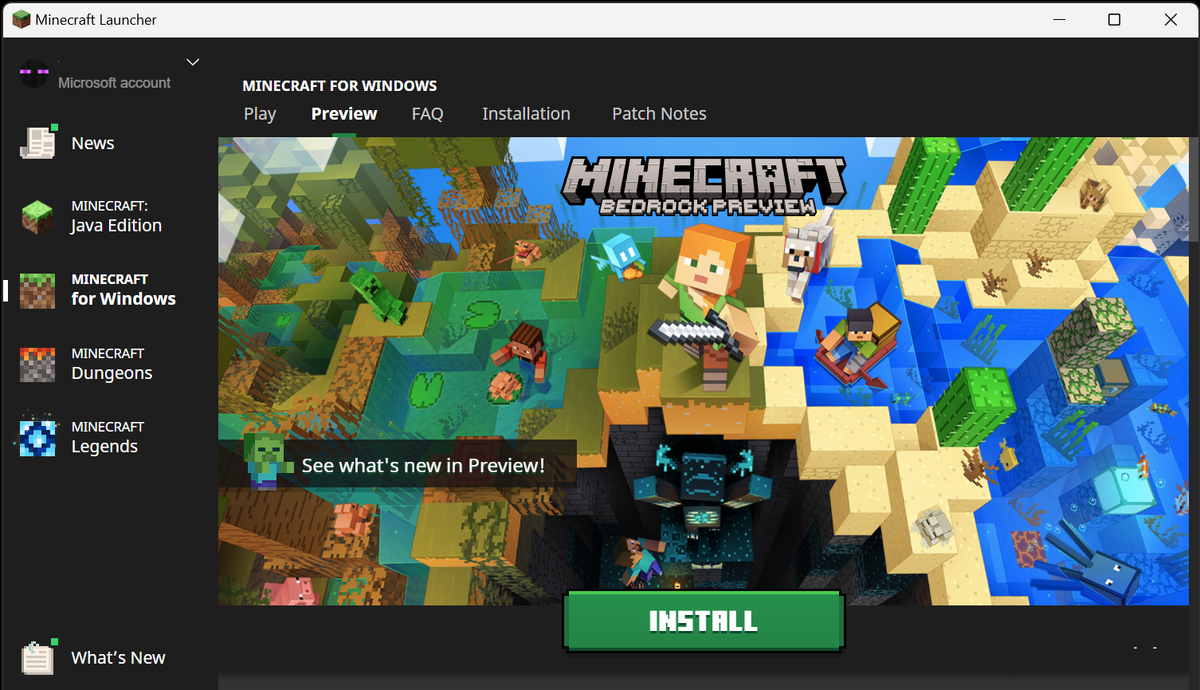Click the News sidebar label
This screenshot has width=1200, height=690.
tap(93, 143)
